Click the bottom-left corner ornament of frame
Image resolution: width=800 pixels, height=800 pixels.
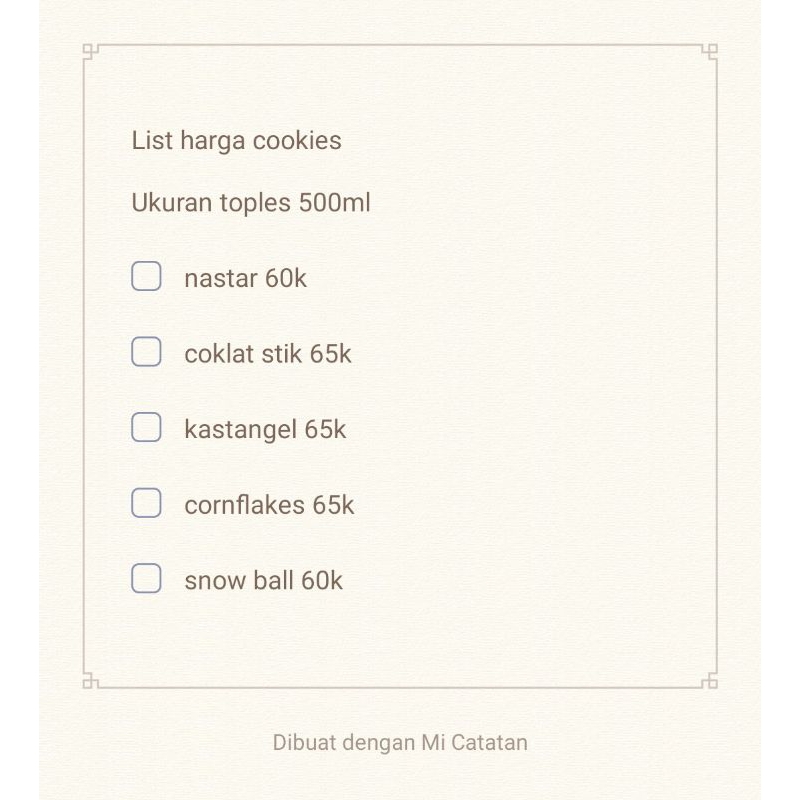pos(90,681)
